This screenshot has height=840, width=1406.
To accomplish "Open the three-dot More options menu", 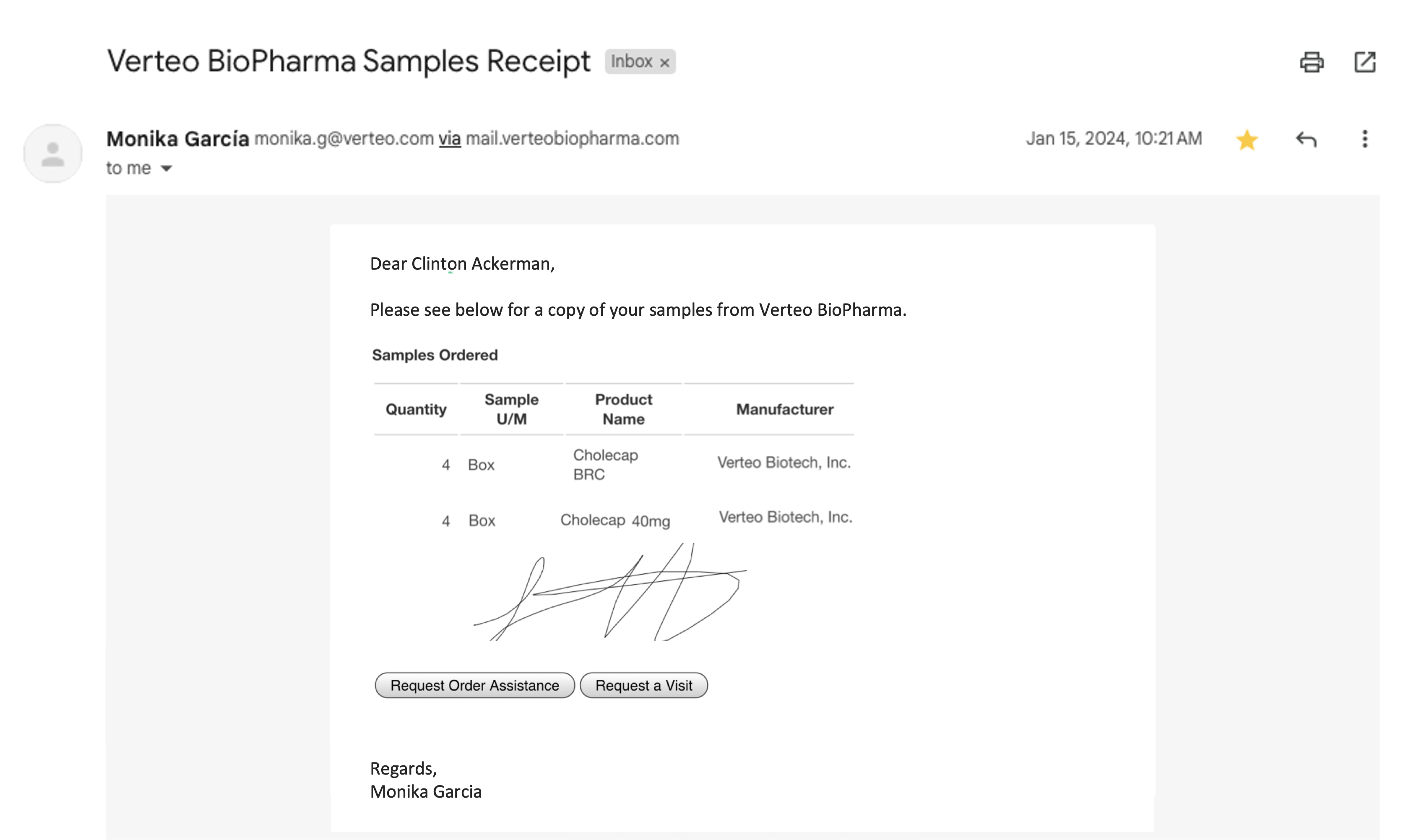I will (1364, 139).
